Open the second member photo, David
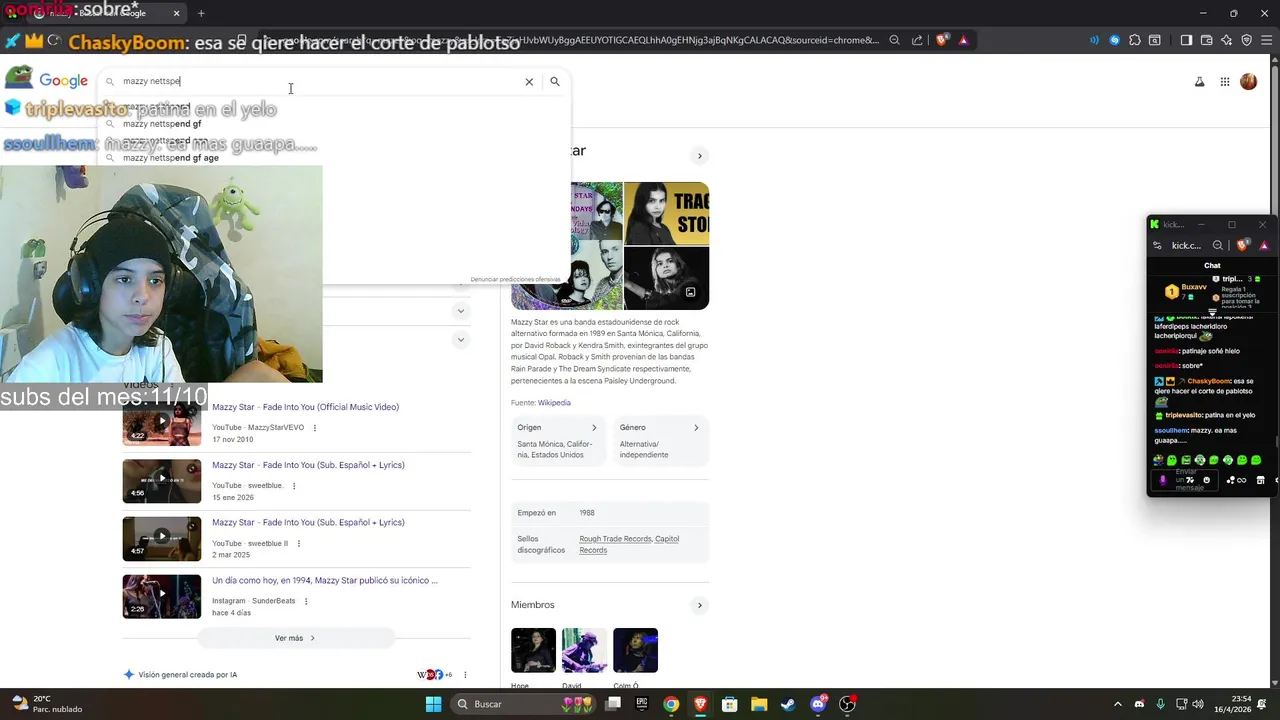This screenshot has height=720, width=1280. [x=584, y=650]
